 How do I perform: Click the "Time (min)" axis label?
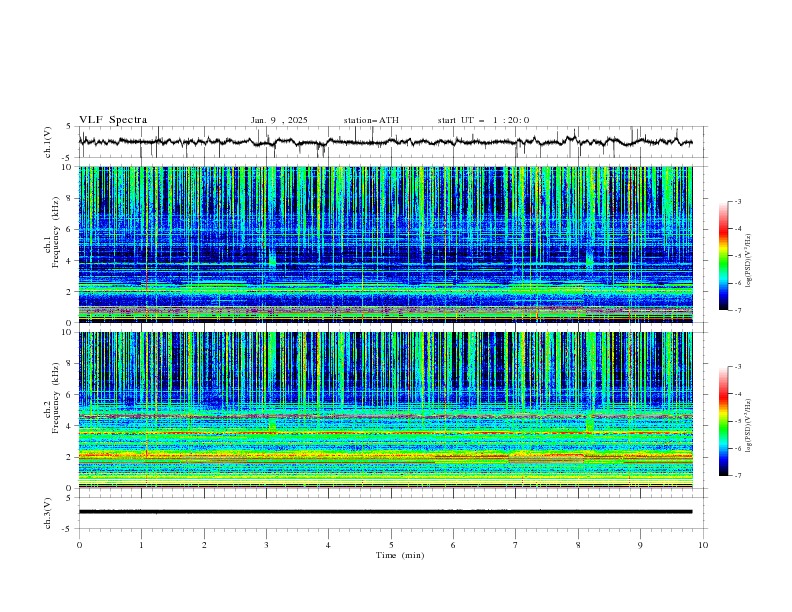point(400,555)
